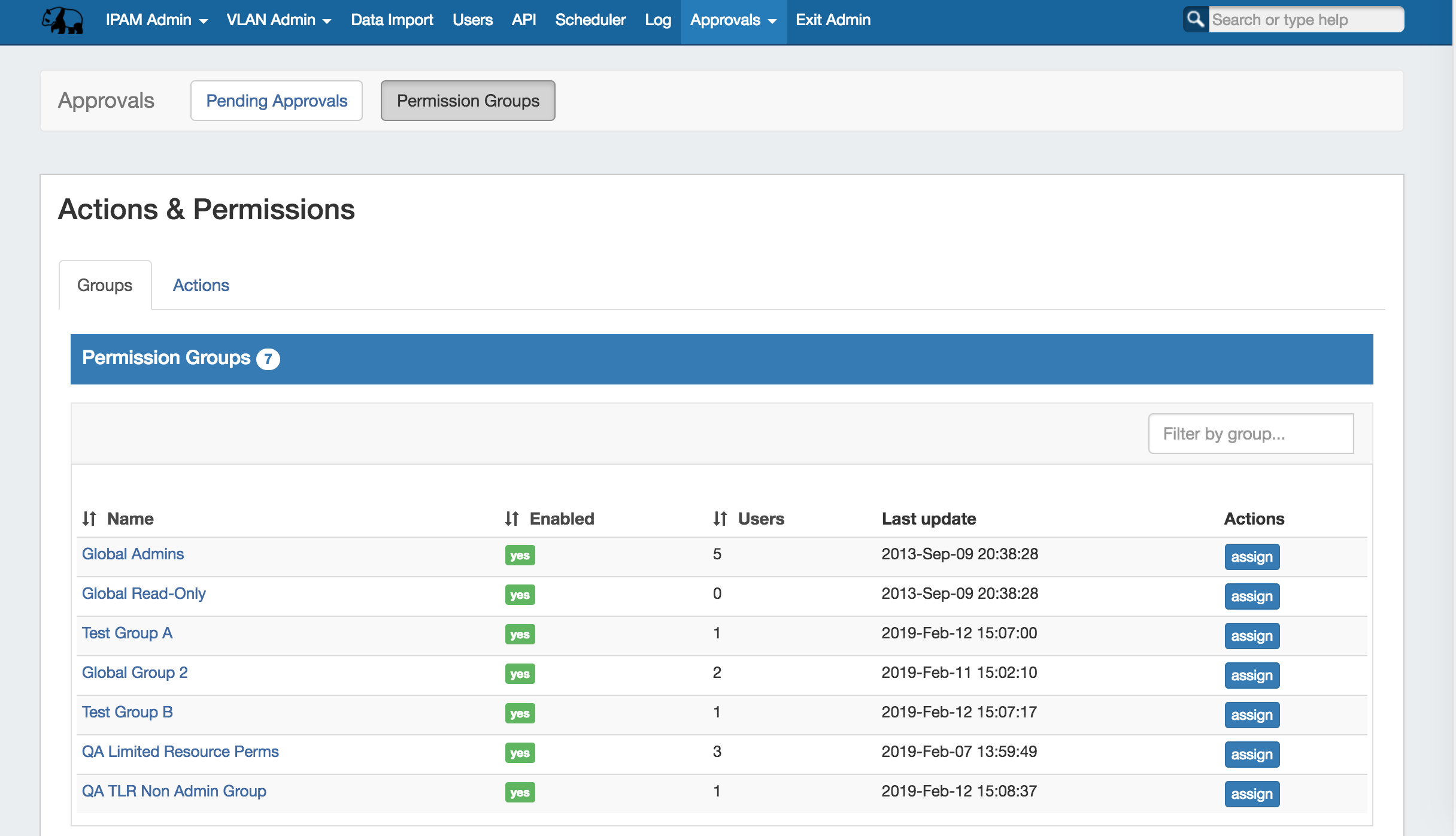Click the elephant logo in navbar
This screenshot has width=1456, height=836.
pos(62,20)
